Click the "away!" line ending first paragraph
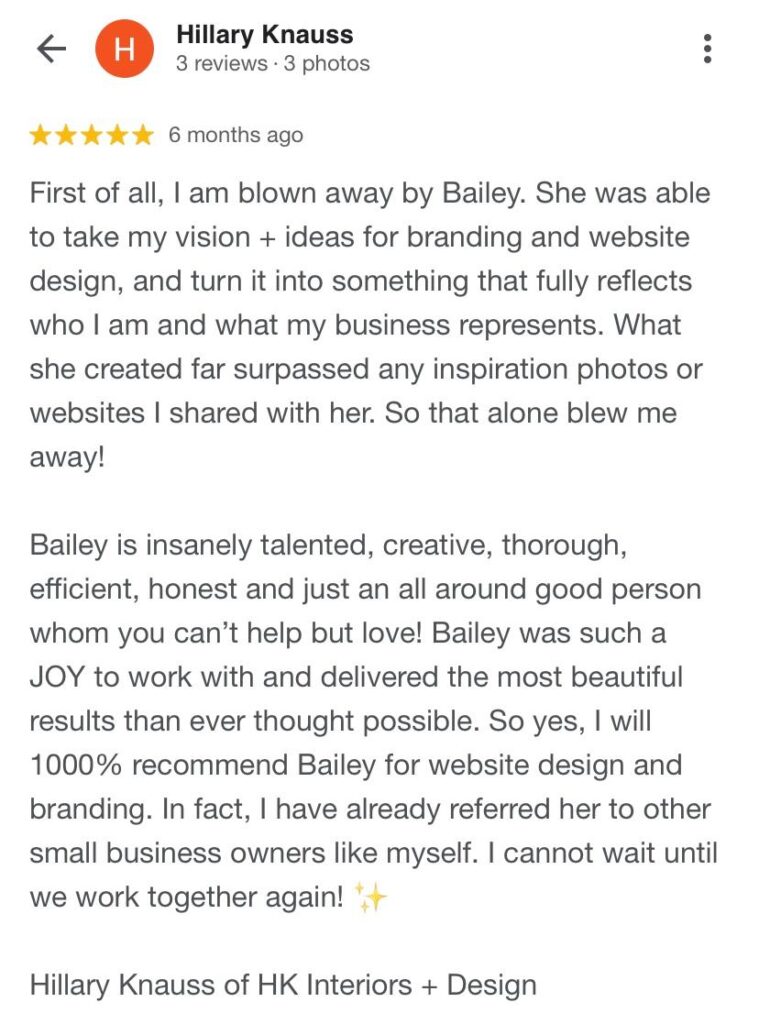The width and height of the screenshot is (759, 1024). click(67, 457)
